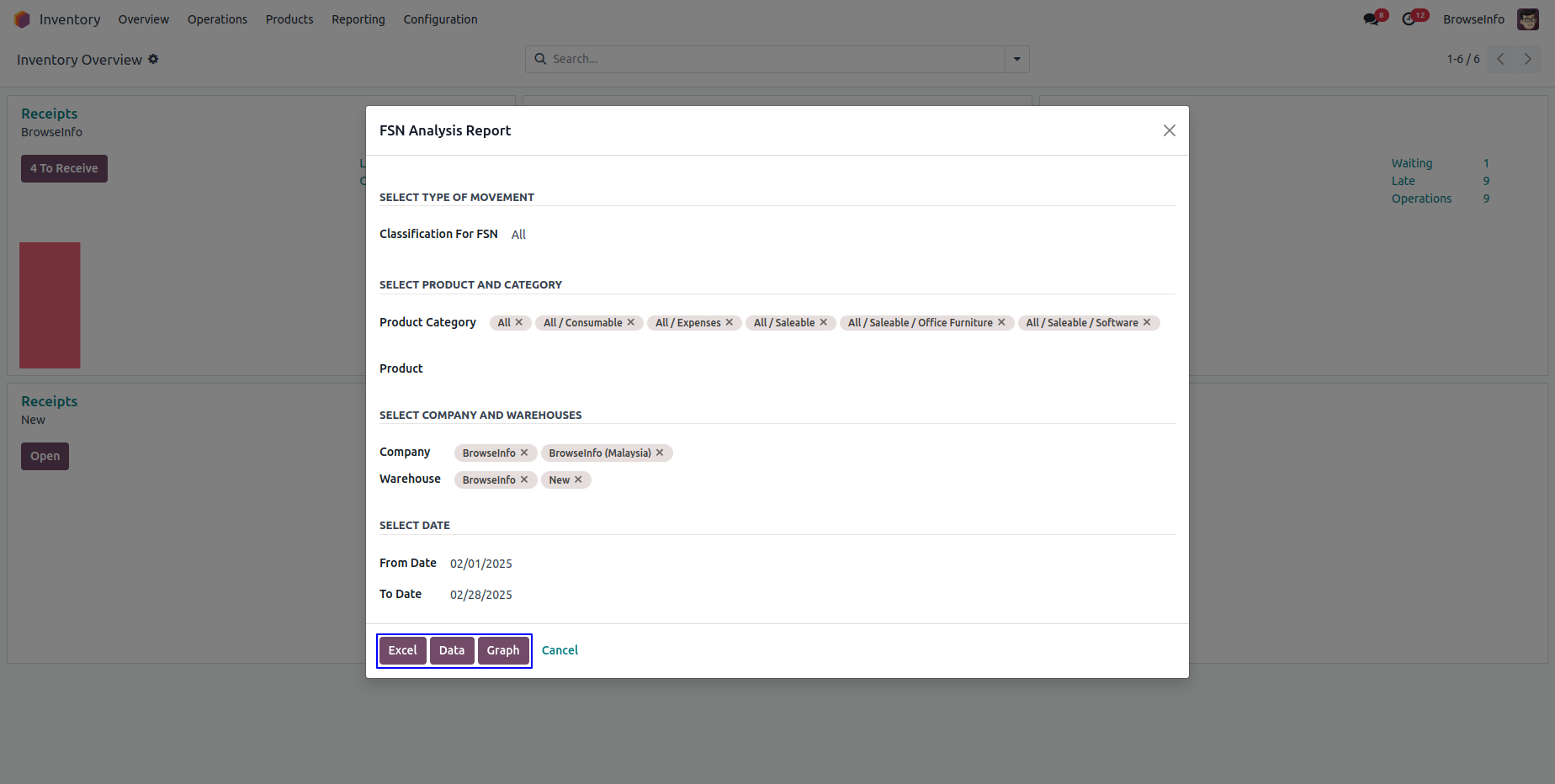Remove 'All / Expenses' category tag

coord(730,322)
